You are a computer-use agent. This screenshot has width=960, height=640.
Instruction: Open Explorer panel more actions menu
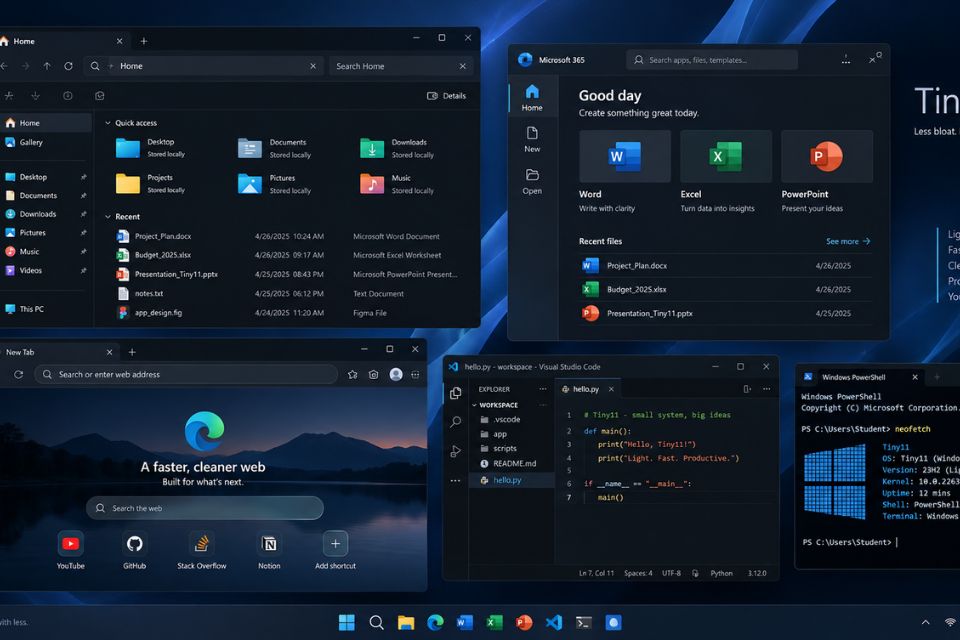542,389
